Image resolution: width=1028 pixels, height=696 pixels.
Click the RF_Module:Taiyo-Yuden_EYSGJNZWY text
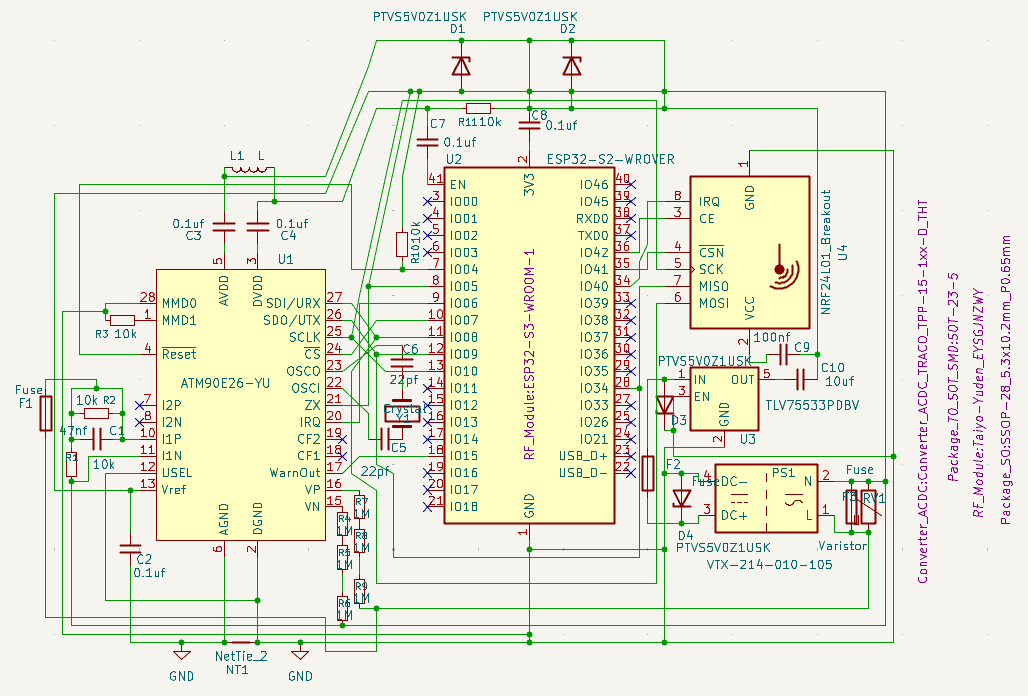(x=978, y=402)
